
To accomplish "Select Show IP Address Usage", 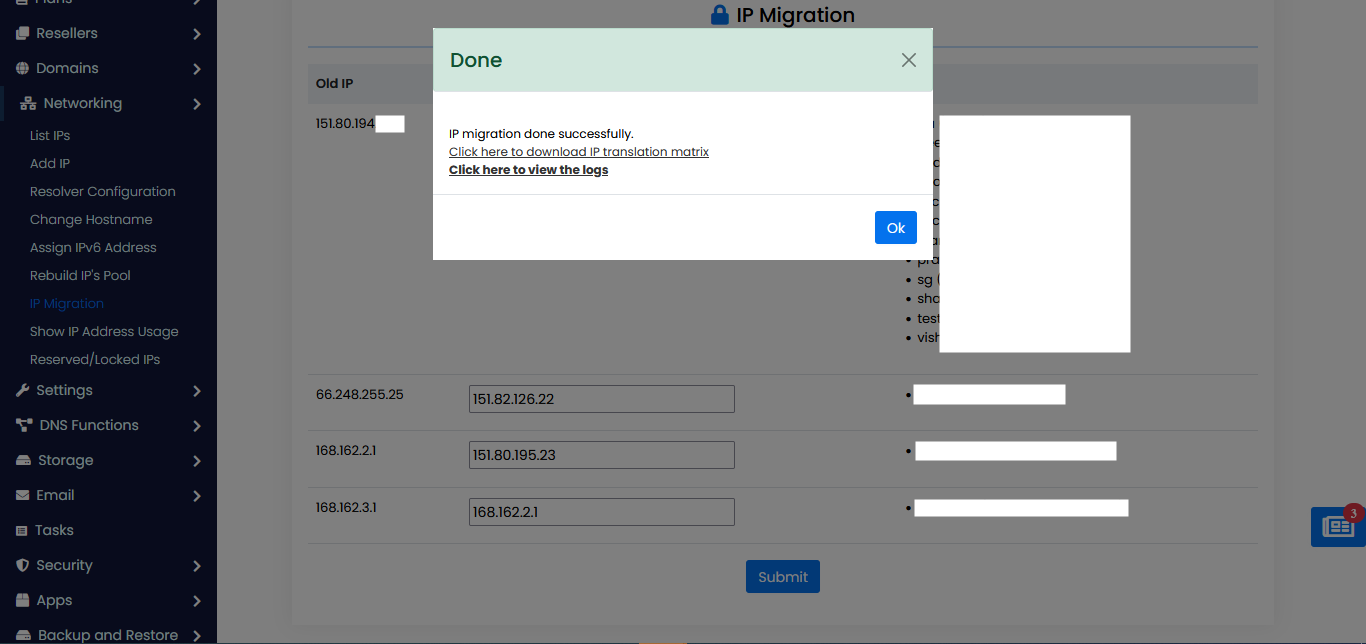I will pos(104,331).
